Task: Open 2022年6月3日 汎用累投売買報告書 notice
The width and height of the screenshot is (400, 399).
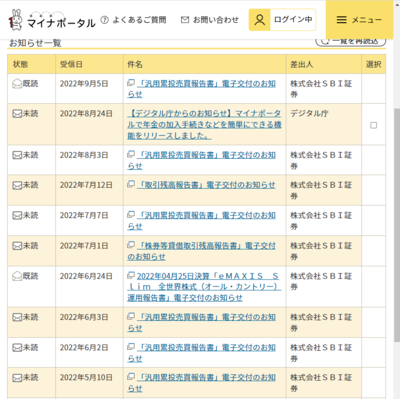Action: pyautogui.click(x=202, y=323)
